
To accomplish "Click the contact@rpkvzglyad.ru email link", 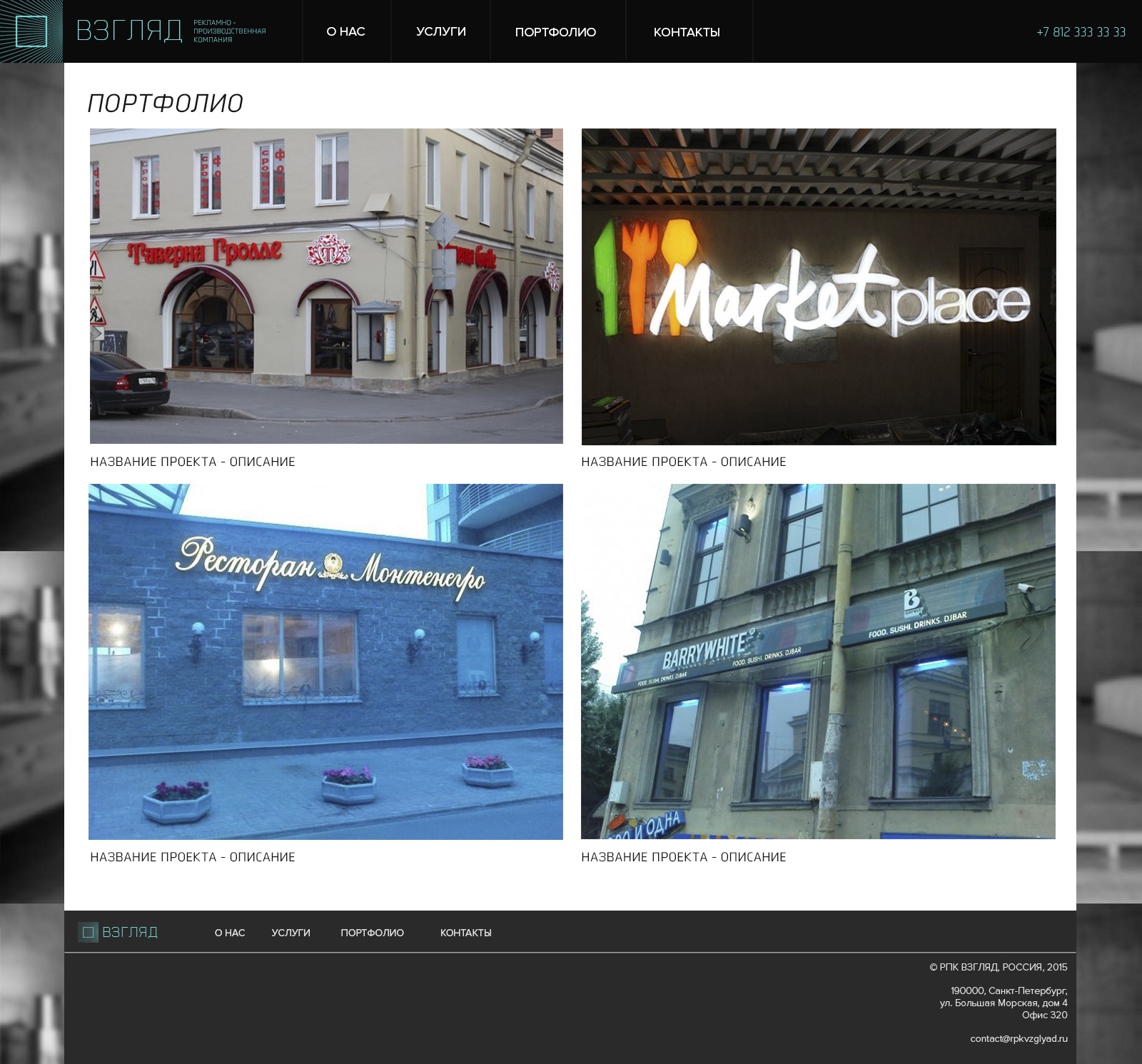I will coord(1019,1039).
